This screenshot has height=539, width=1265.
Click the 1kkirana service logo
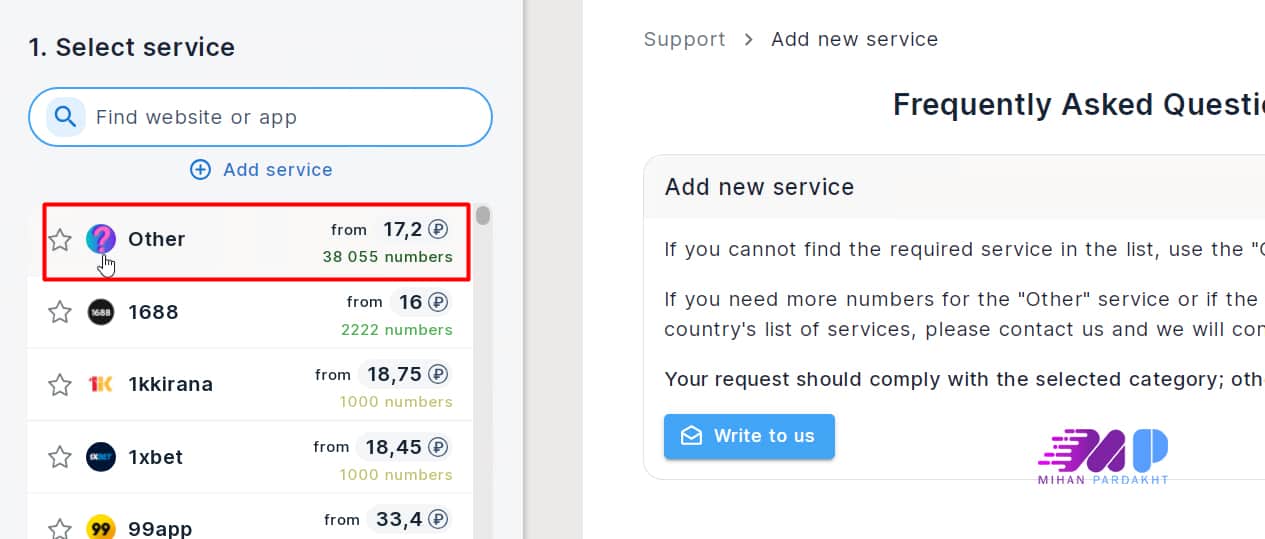point(101,384)
